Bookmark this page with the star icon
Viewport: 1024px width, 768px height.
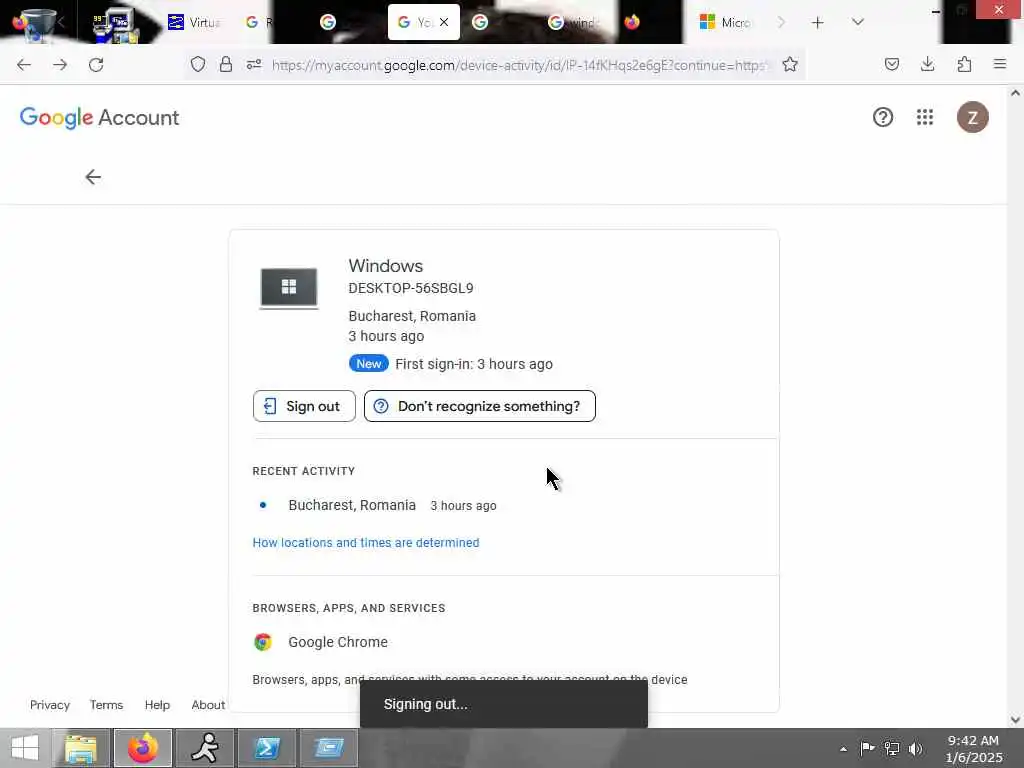point(790,64)
